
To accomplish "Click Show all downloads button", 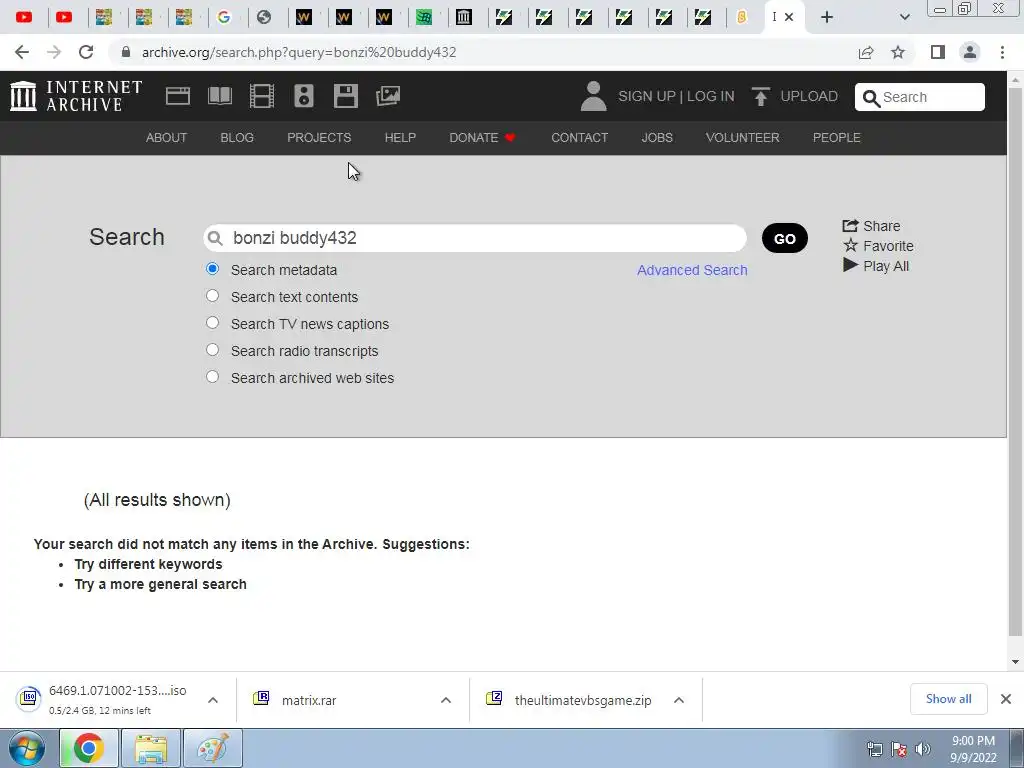I will click(x=949, y=699).
